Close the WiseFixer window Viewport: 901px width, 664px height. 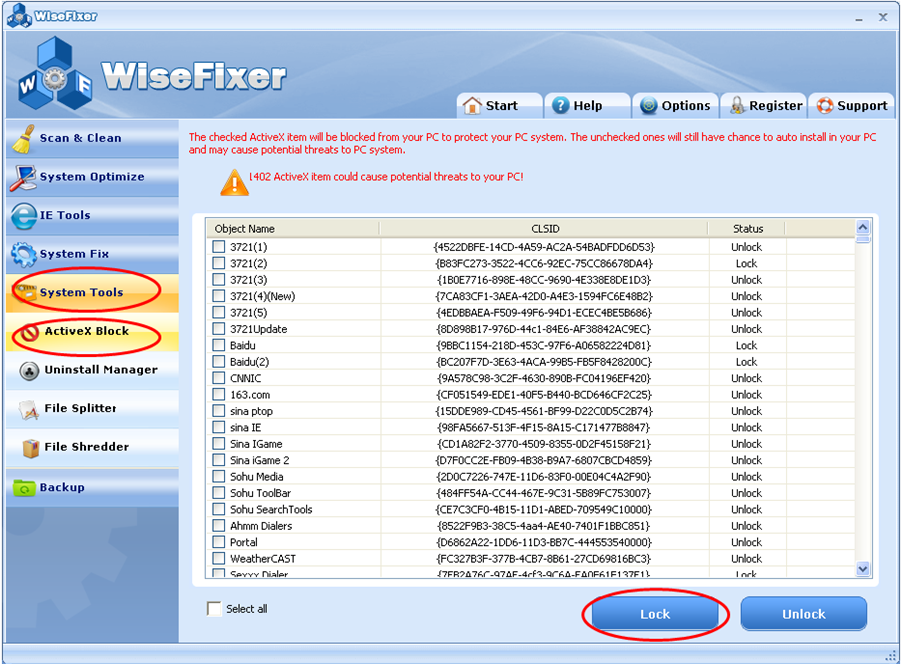click(883, 17)
